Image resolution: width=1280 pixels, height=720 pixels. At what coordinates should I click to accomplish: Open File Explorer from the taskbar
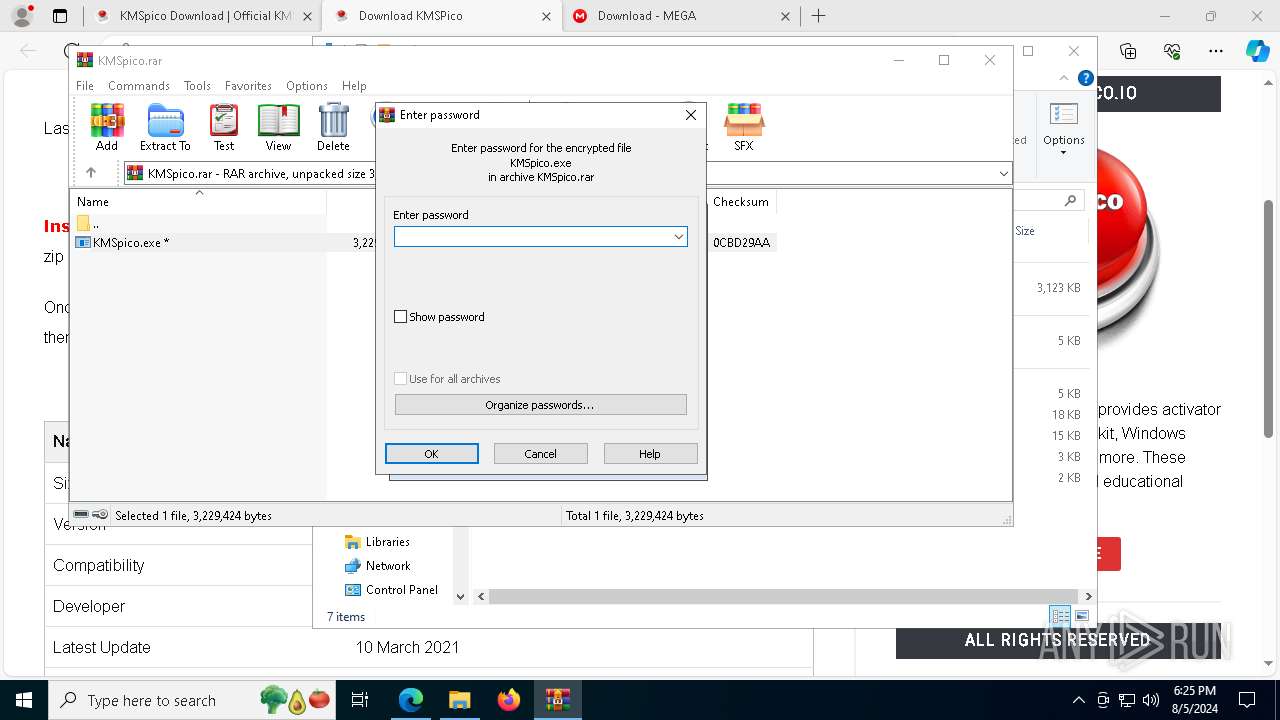tap(459, 700)
